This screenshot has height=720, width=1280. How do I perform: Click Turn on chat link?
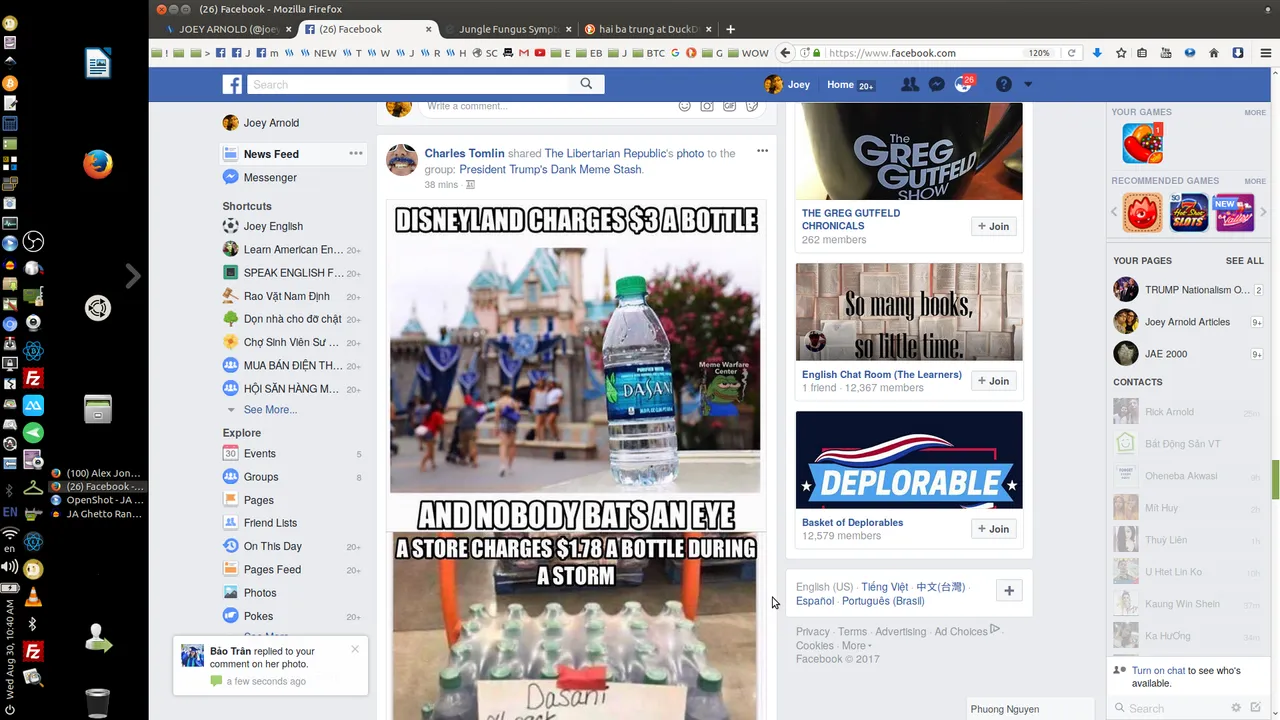point(1158,671)
